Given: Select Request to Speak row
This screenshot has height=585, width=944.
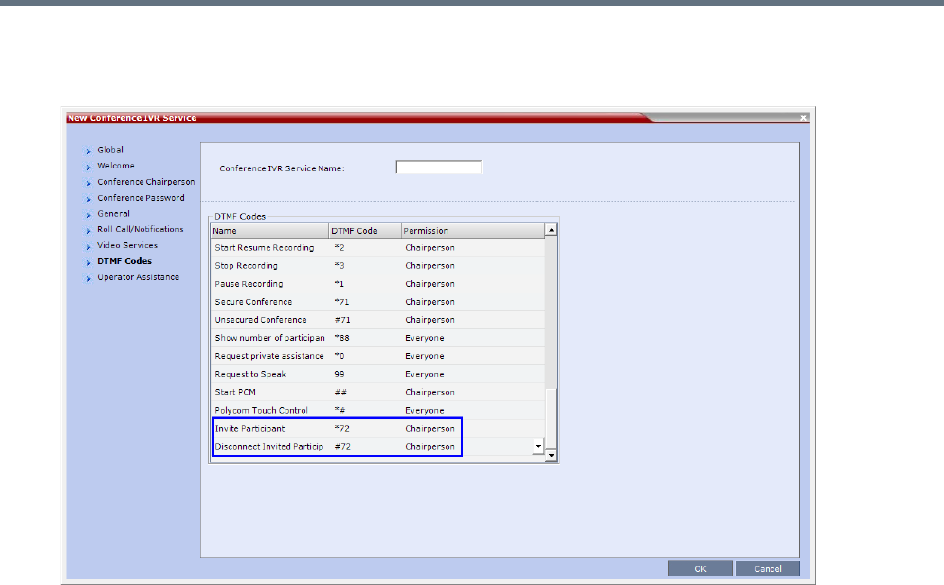Looking at the screenshot, I should (x=377, y=374).
